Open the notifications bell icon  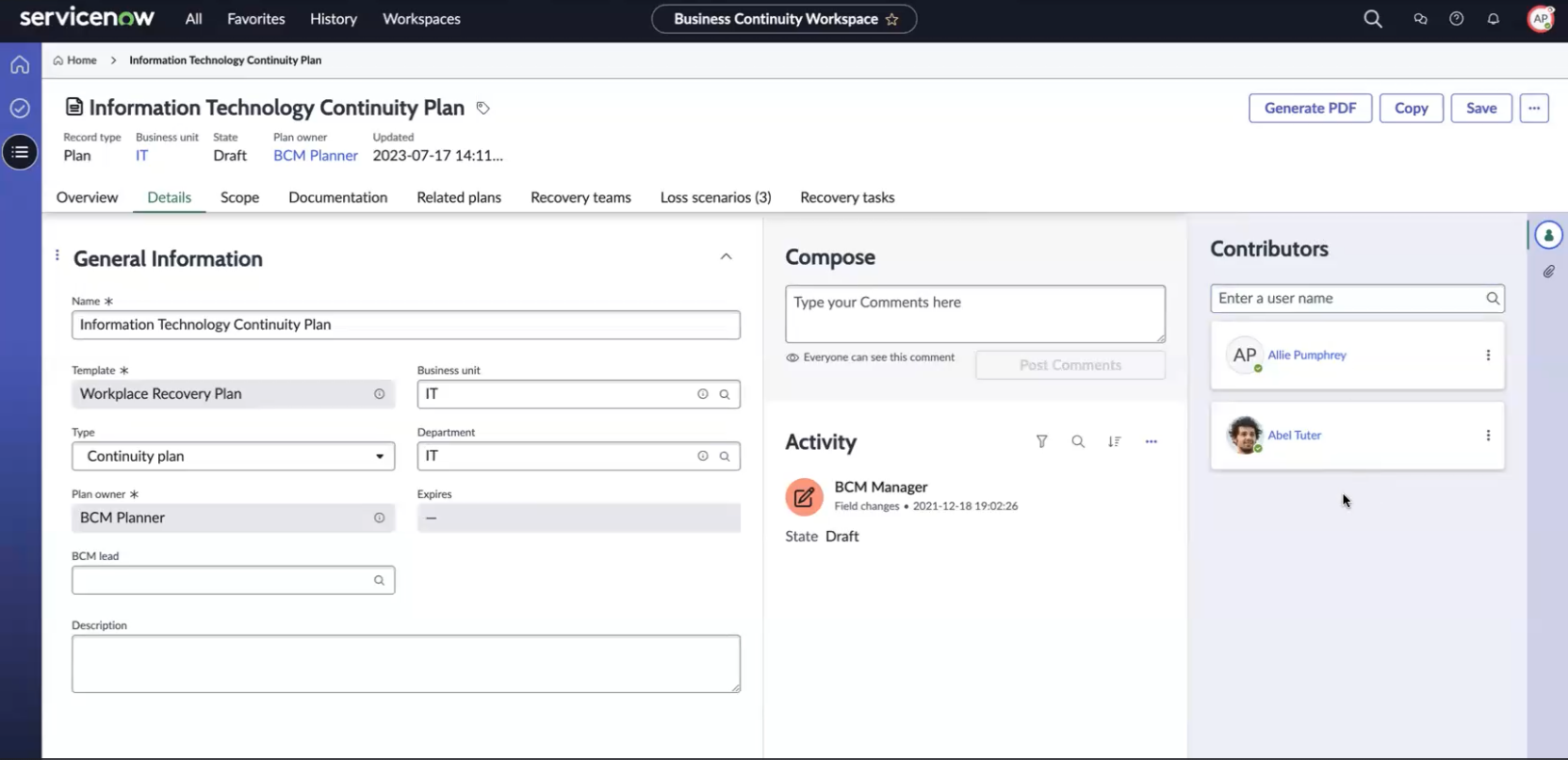(x=1494, y=19)
